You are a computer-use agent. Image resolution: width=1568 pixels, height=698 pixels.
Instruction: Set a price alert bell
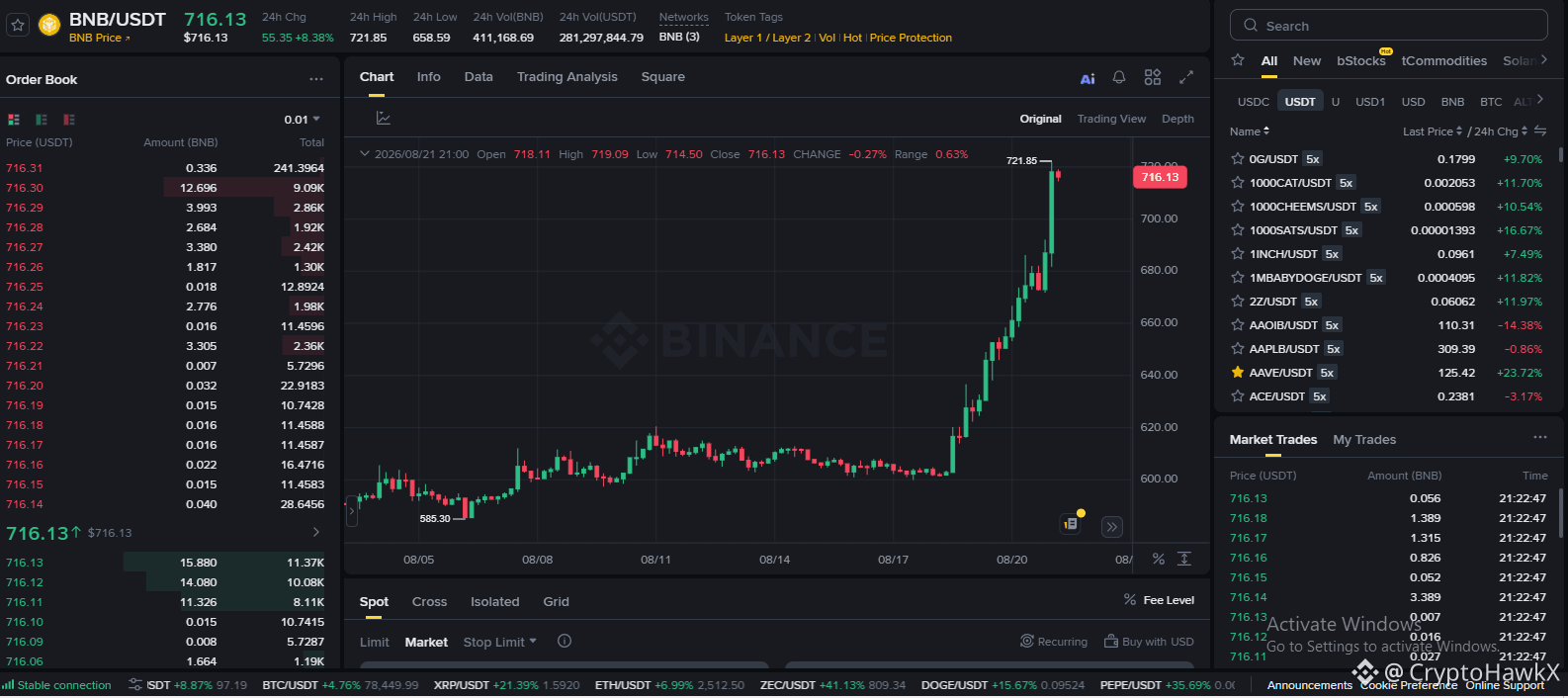click(x=1119, y=77)
